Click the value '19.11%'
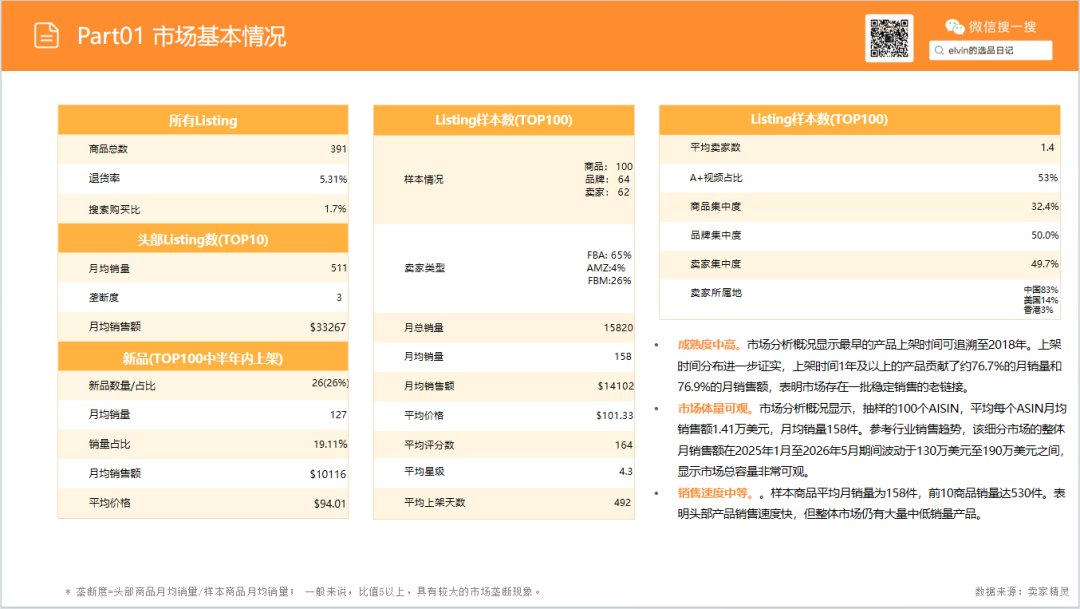The image size is (1080, 609). (331, 444)
